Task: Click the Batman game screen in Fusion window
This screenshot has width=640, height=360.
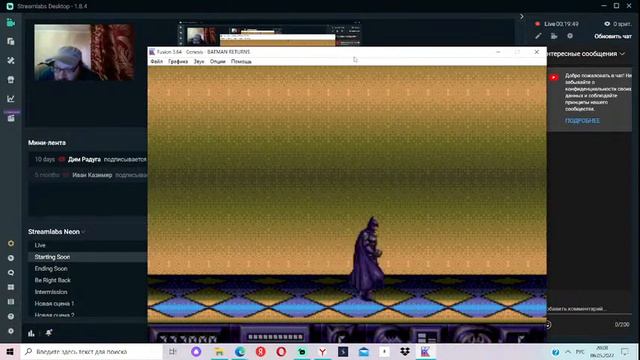Action: [x=347, y=204]
